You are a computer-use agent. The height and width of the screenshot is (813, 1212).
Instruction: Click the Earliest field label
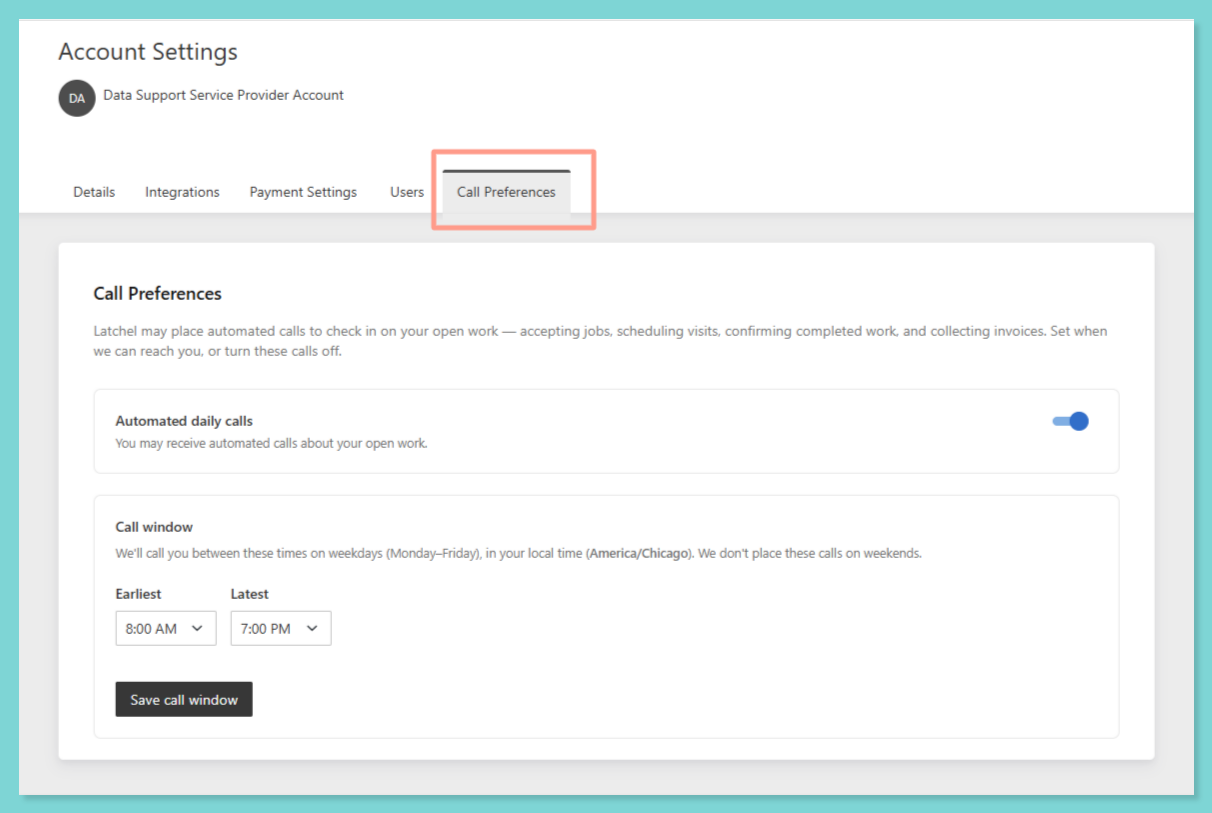[x=139, y=594]
